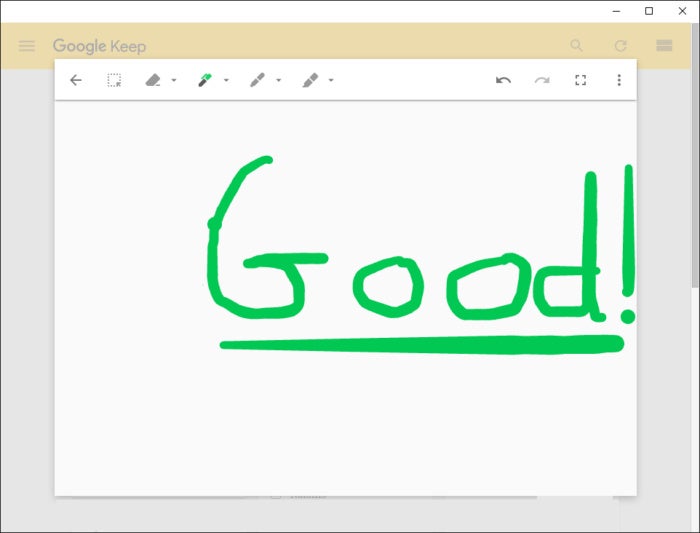
Task: Open search in Google Keep header
Action: tap(576, 46)
